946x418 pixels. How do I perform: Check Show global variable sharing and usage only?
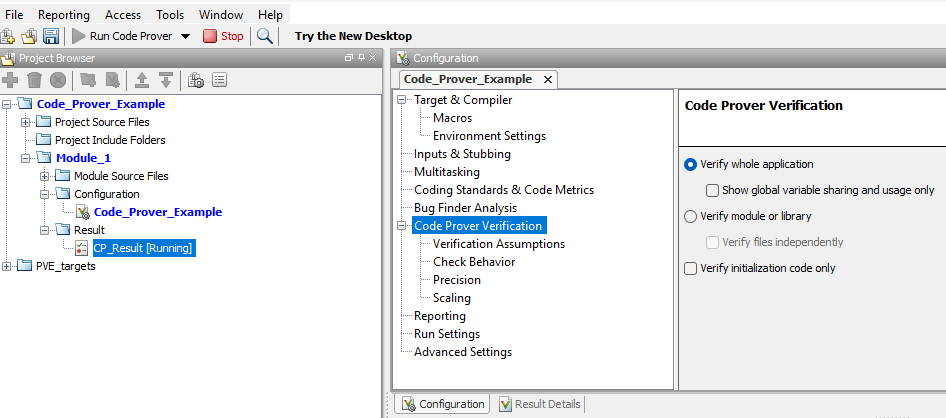tap(712, 190)
